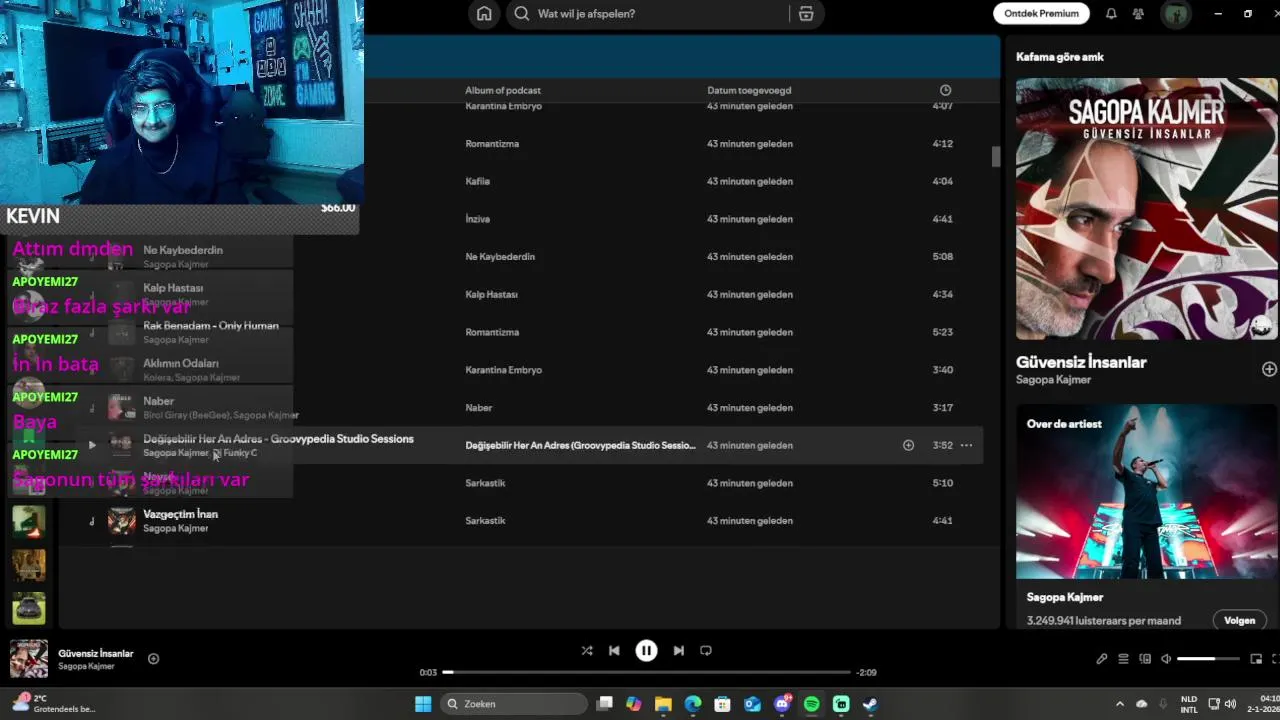The width and height of the screenshot is (1280, 720).
Task: Open notifications bell
Action: coord(1111,14)
